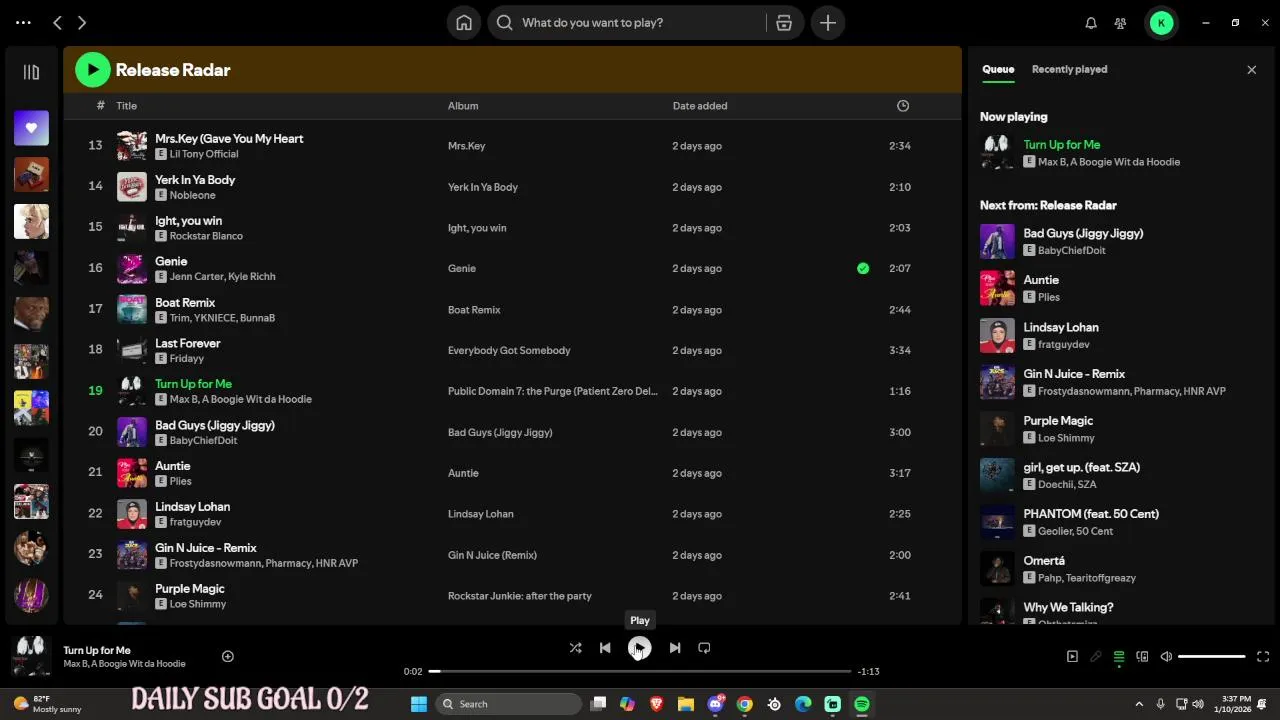Open Google Chrome from taskbar

click(x=744, y=704)
